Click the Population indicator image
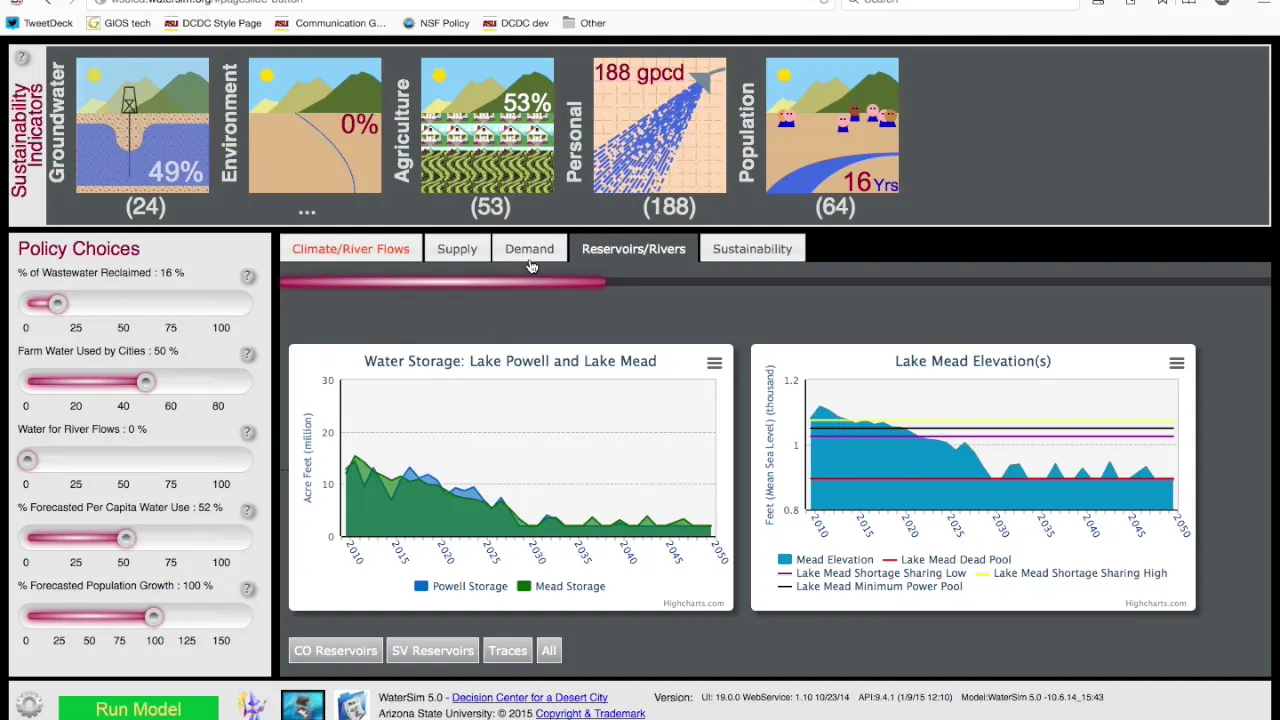This screenshot has height=720, width=1280. point(832,125)
